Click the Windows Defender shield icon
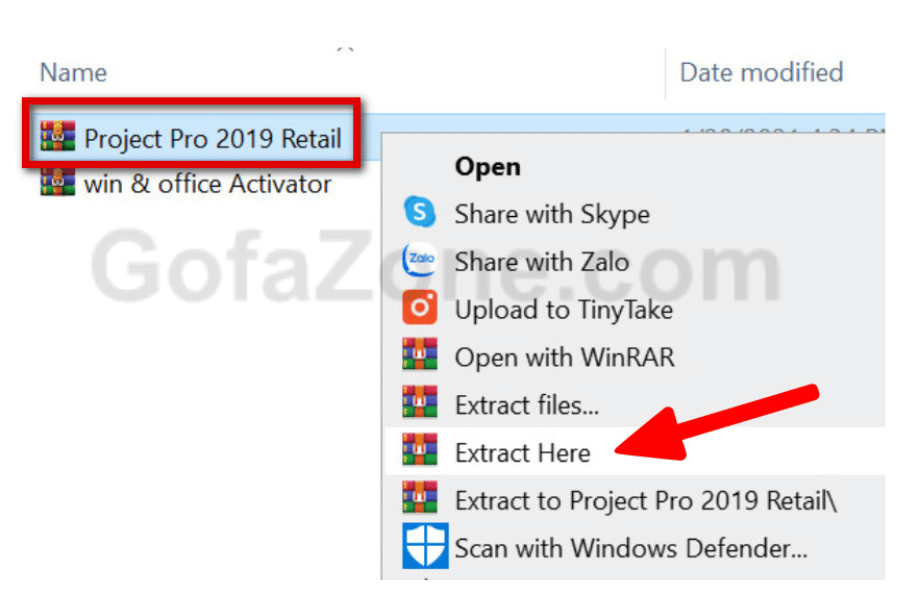Viewport: 900px width, 600px height. 425,545
